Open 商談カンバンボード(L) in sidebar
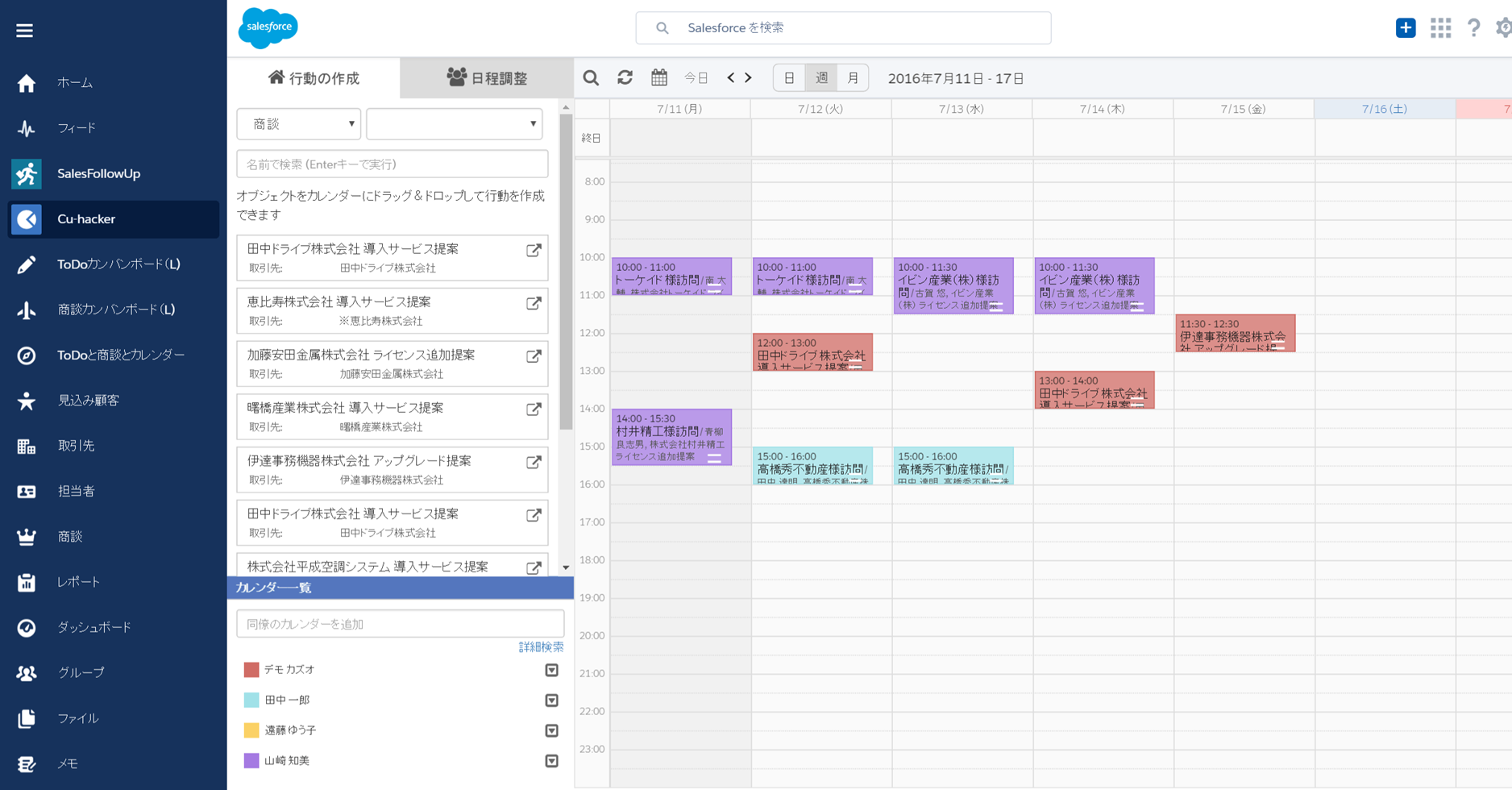This screenshot has width=1512, height=790. tap(116, 310)
